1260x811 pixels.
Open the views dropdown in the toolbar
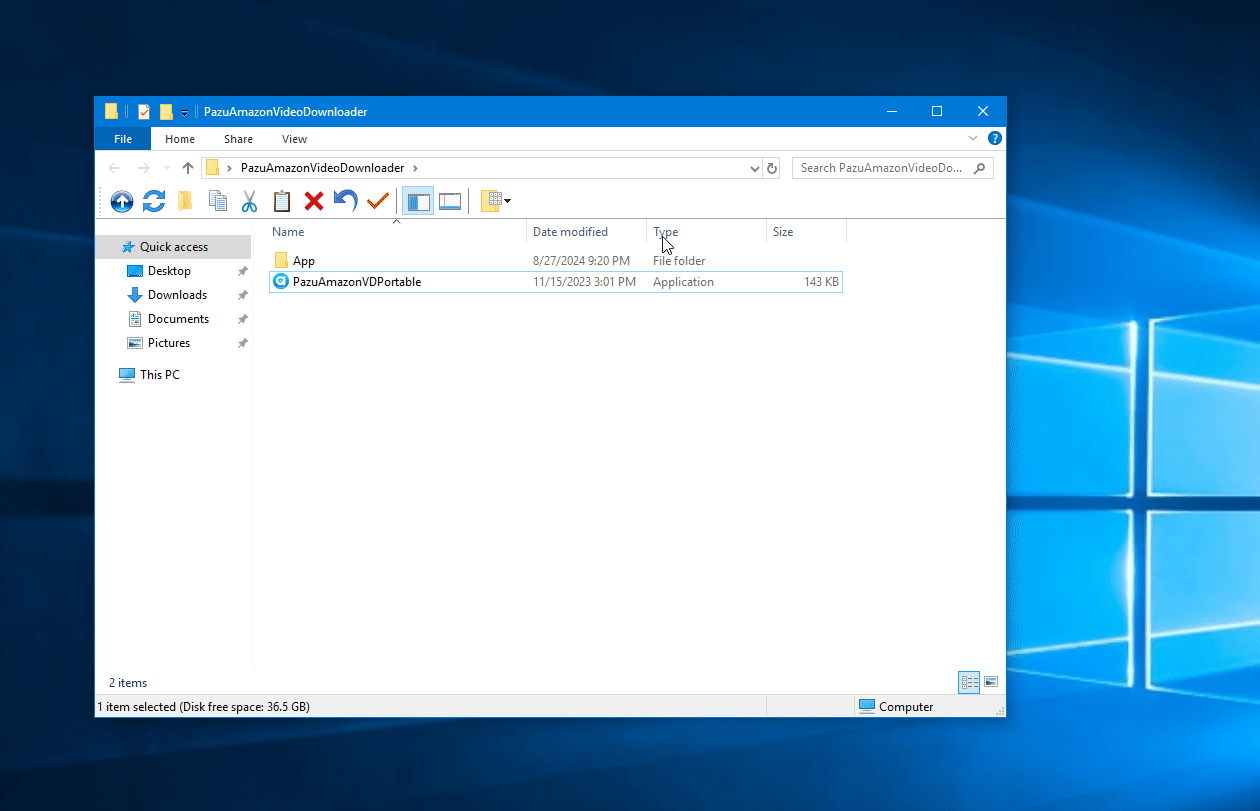[496, 201]
